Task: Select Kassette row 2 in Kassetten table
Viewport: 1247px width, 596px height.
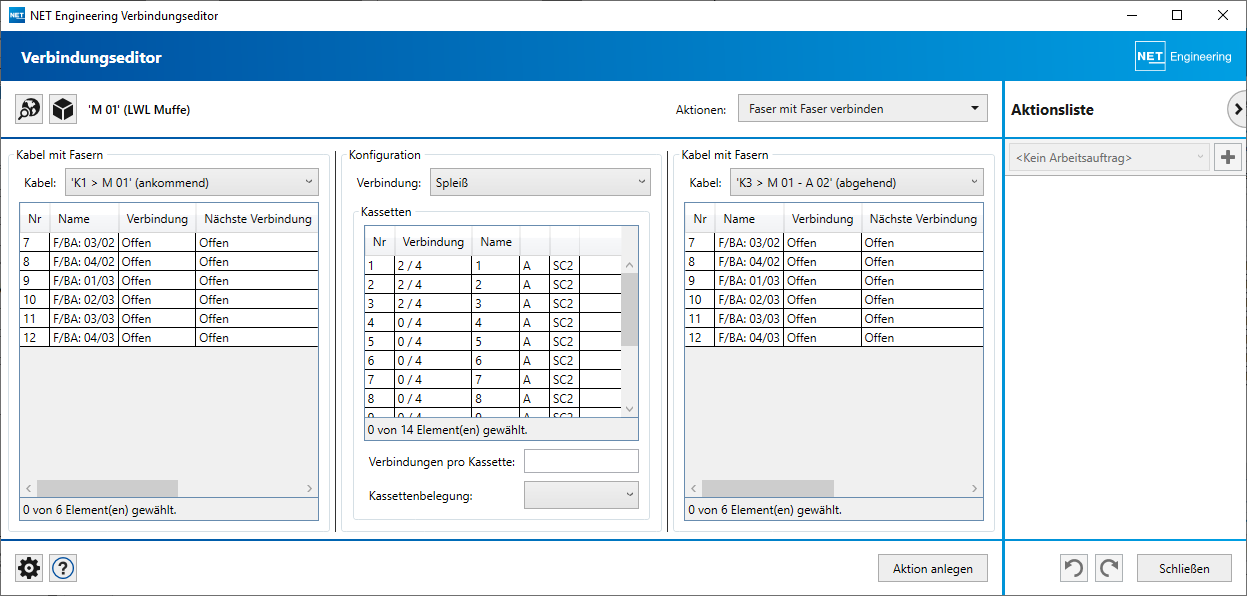Action: tap(493, 284)
